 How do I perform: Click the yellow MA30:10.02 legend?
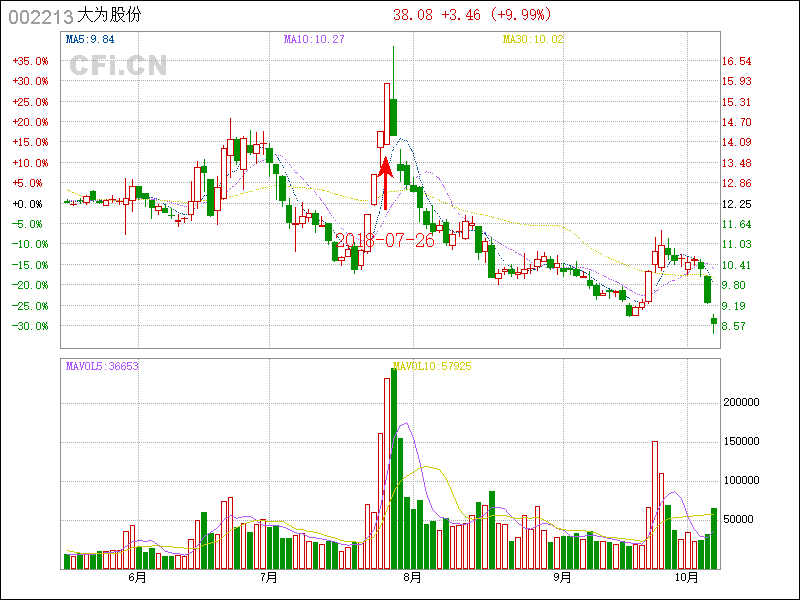pos(533,40)
